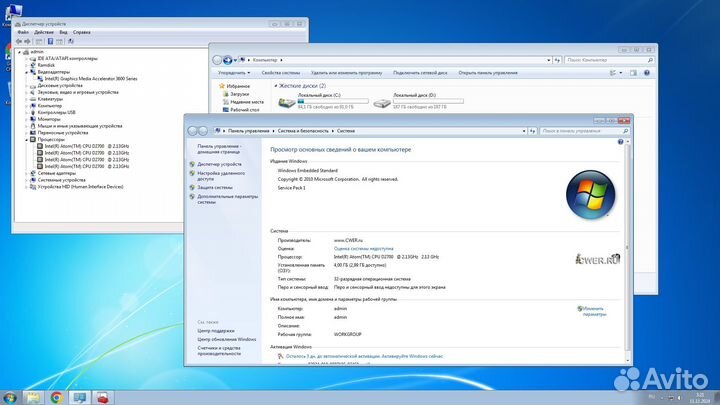The image size is (720, 405).
Task: Click the Диспетчер устройств sidebar link
Action: [x=219, y=163]
